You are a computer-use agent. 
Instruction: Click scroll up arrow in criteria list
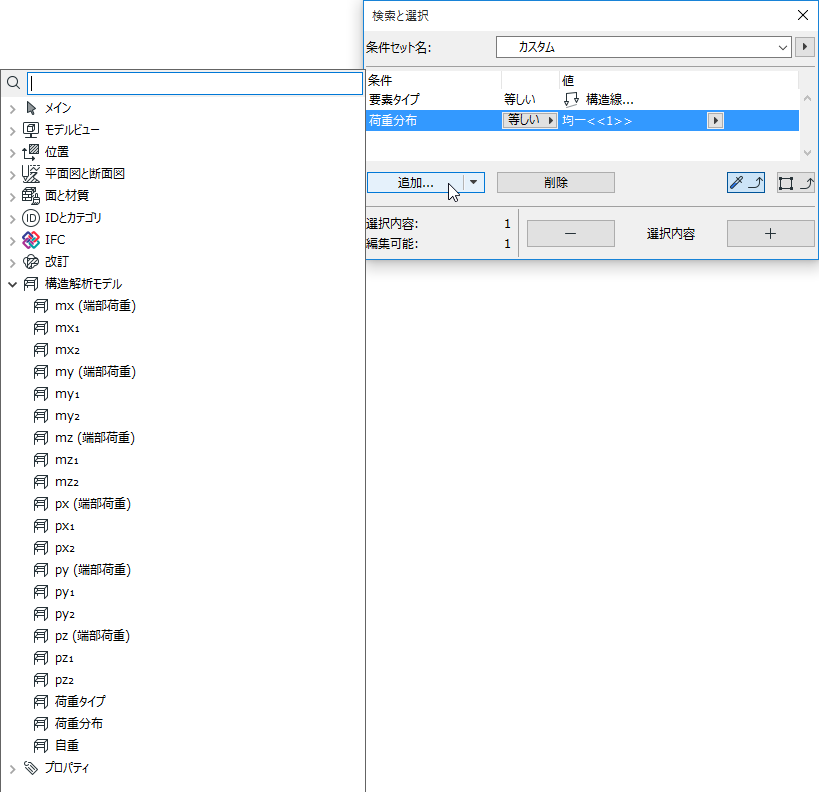pos(808,98)
